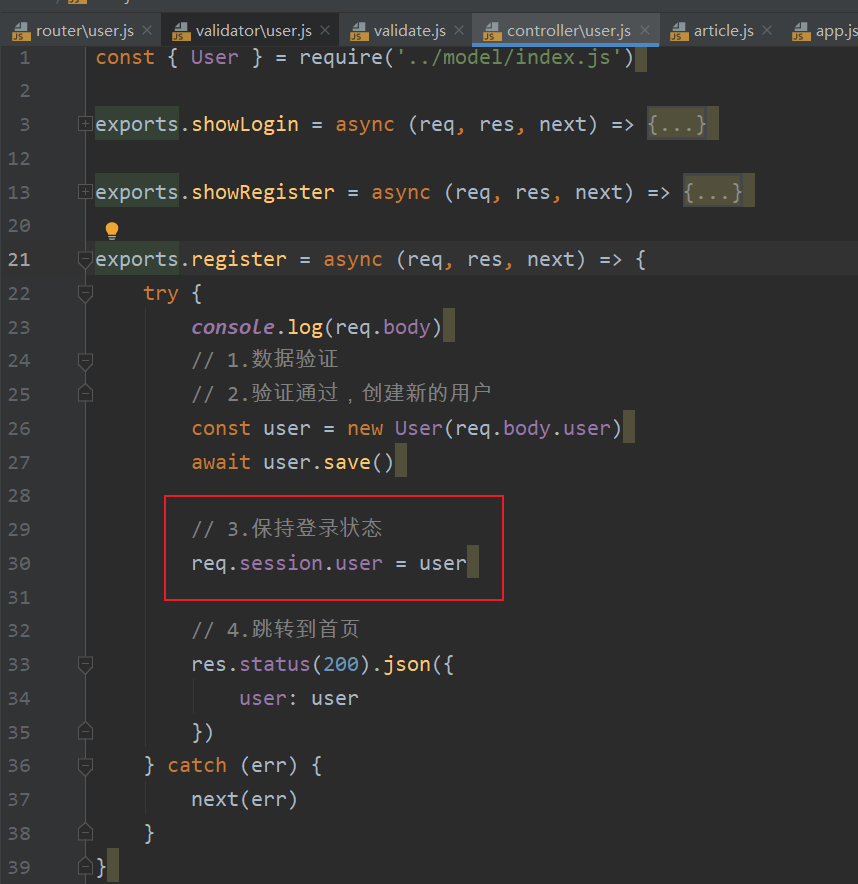The width and height of the screenshot is (858, 884).
Task: Collapse the register function at line 21
Action: [85, 260]
